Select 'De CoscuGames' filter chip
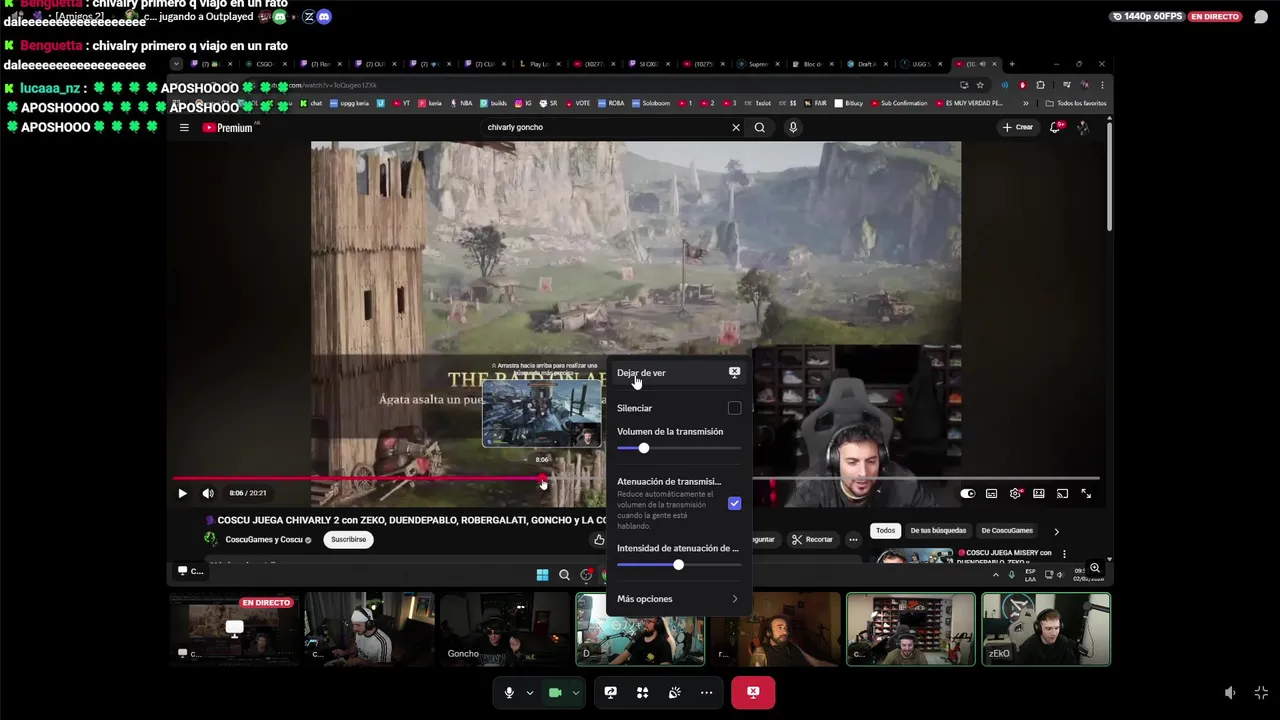This screenshot has height=720, width=1280. [x=1007, y=531]
